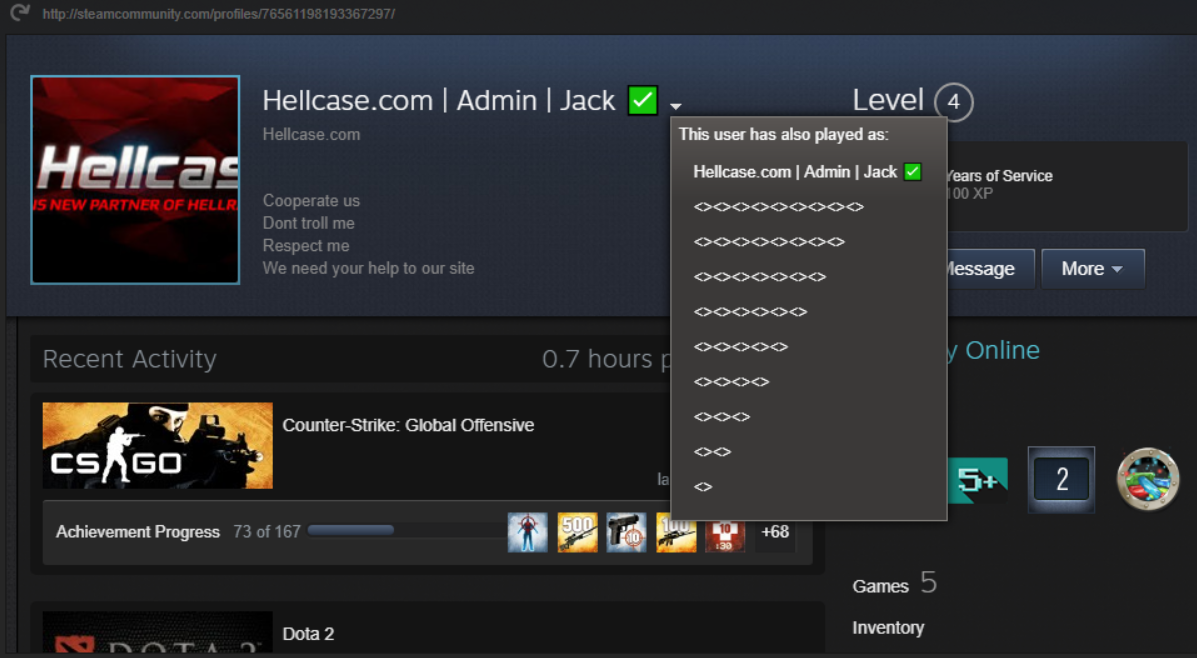Click the teal 5+ badge
The width and height of the screenshot is (1197, 658).
coord(978,480)
